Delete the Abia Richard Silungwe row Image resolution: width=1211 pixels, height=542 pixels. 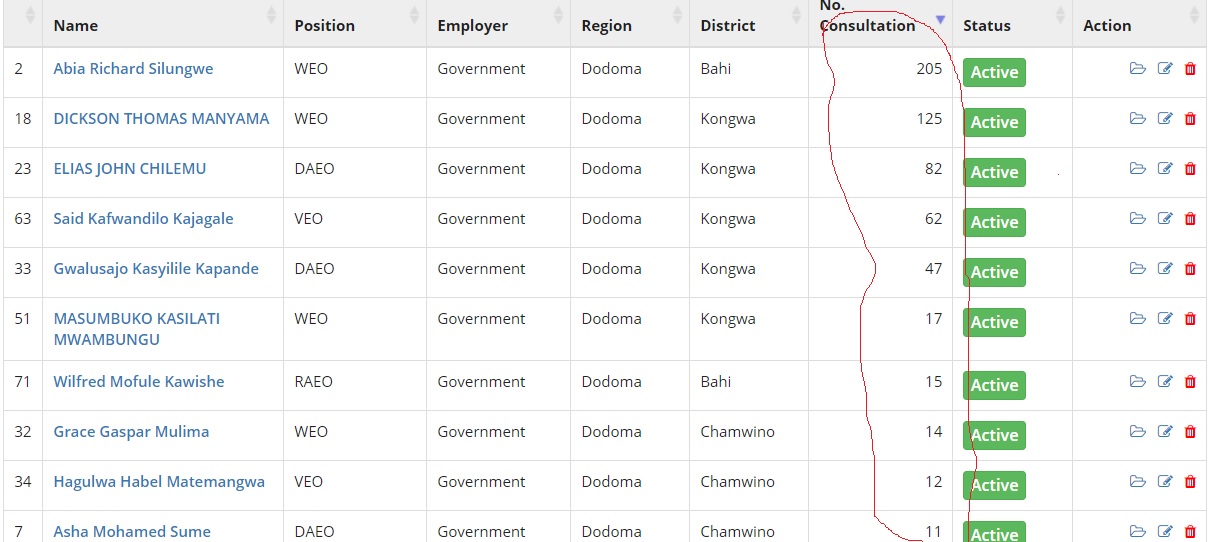(1190, 69)
